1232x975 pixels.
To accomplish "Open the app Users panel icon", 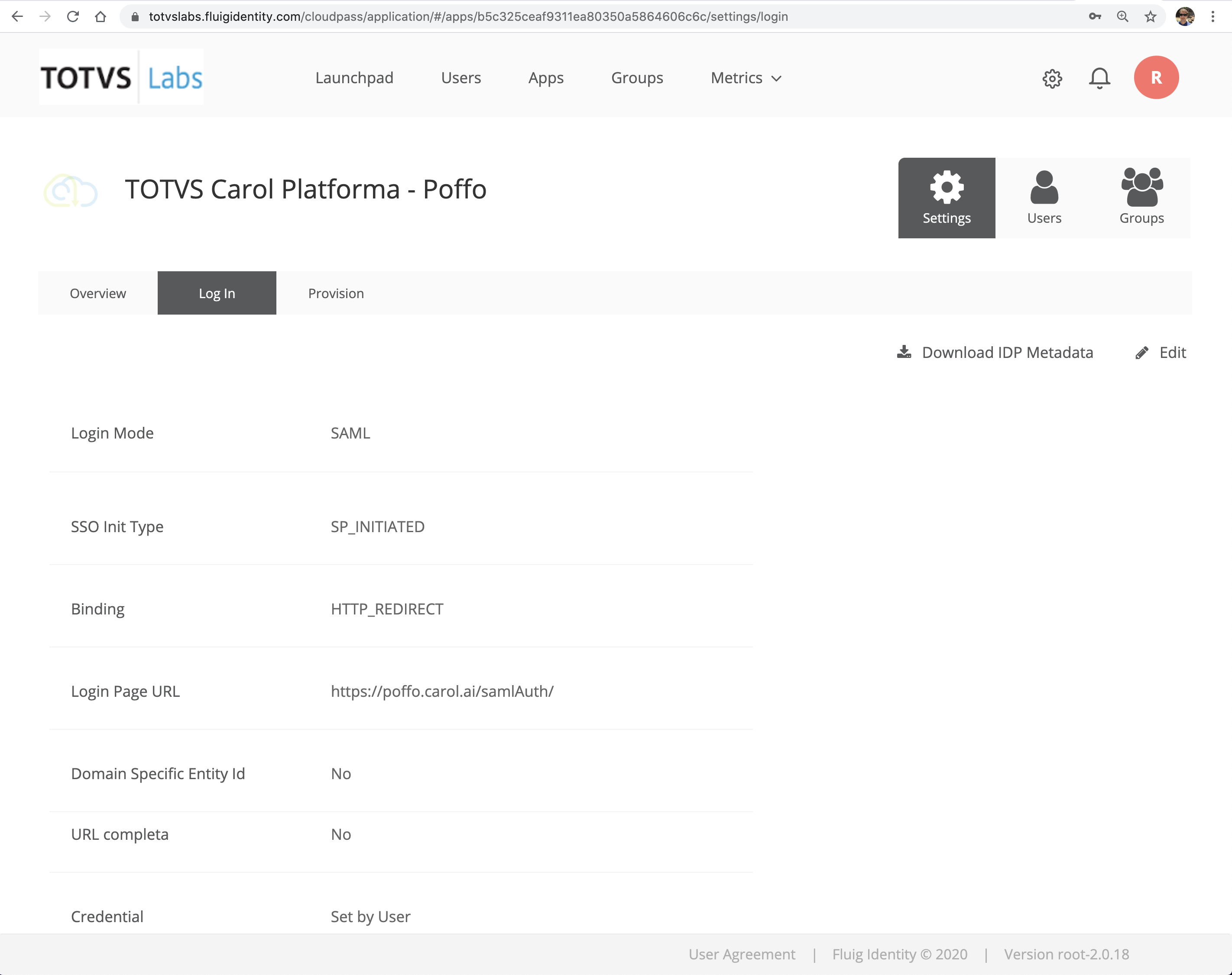I will pyautogui.click(x=1044, y=198).
